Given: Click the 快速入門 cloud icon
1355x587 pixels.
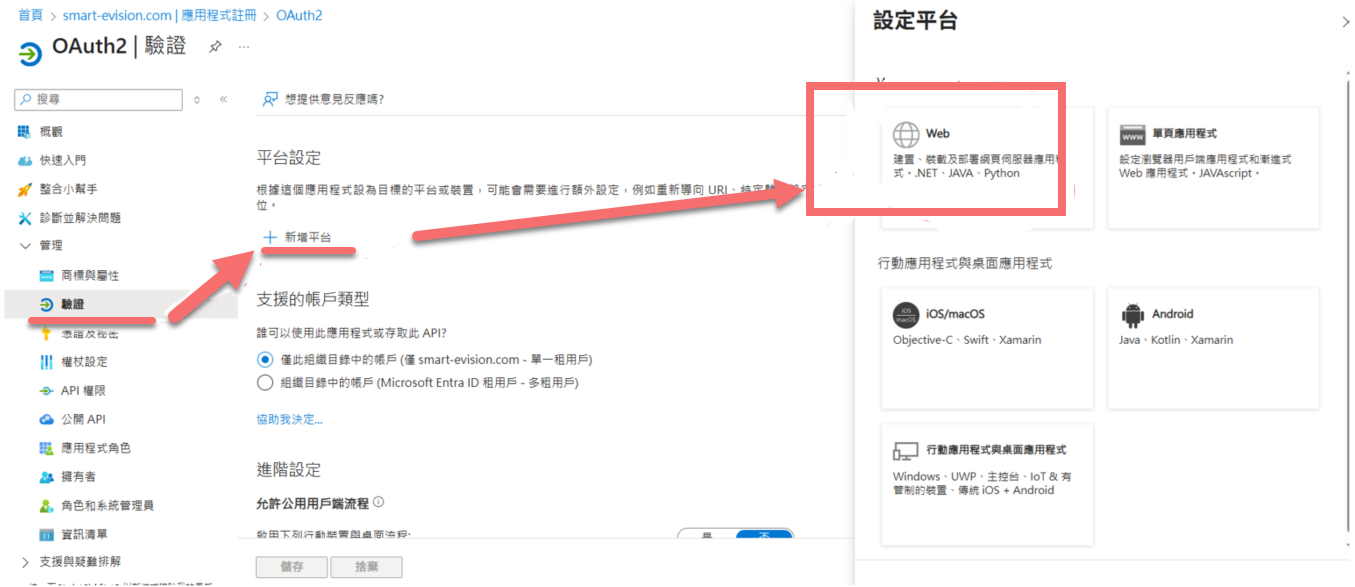Looking at the screenshot, I should pyautogui.click(x=24, y=160).
